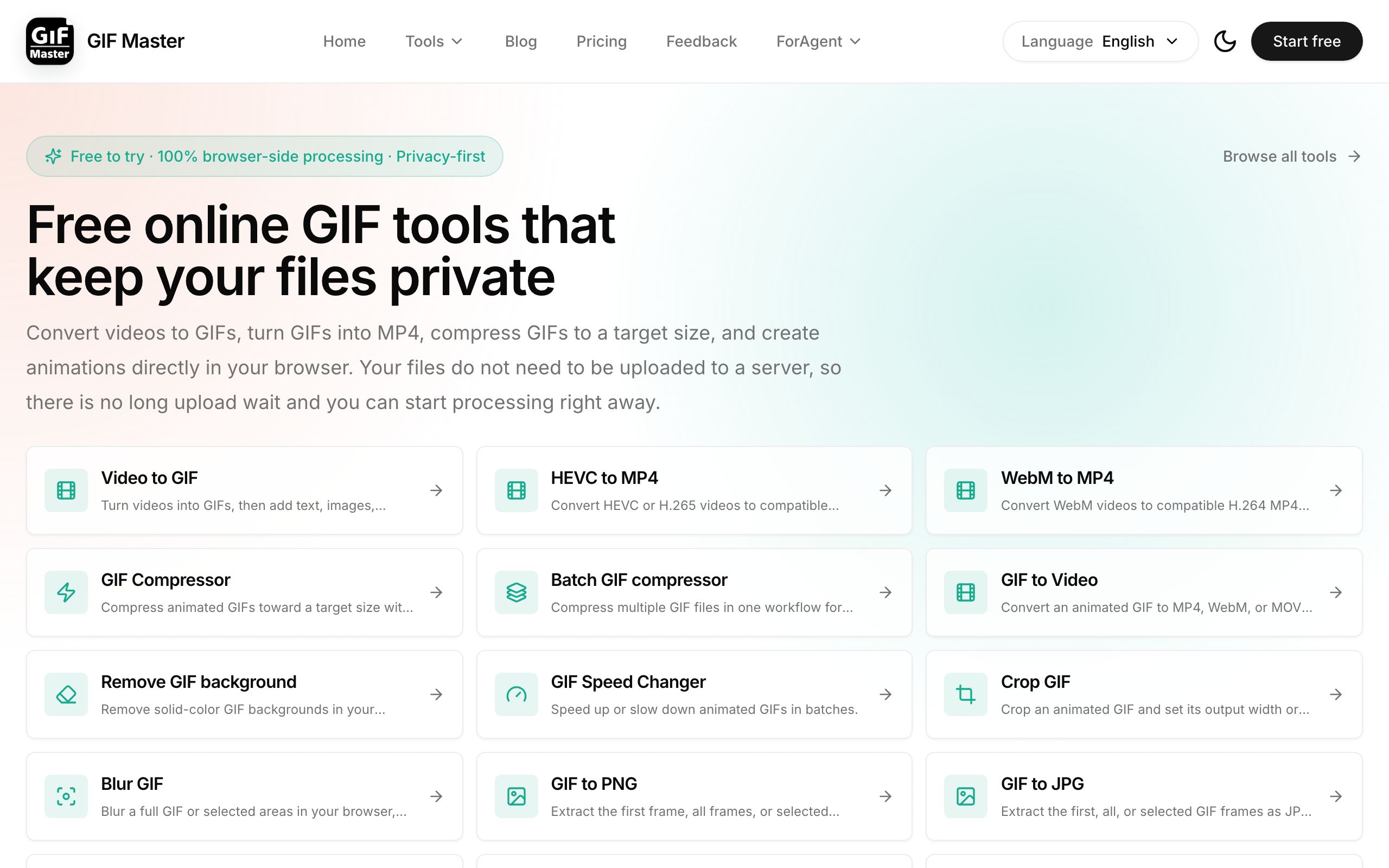Click the arrow on Video to GIF card
The image size is (1389, 868).
[436, 490]
